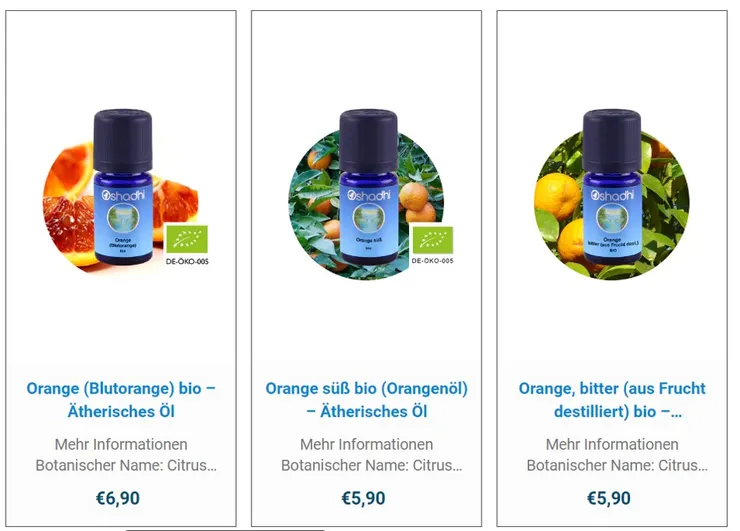The width and height of the screenshot is (740, 531).
Task: Select the €5,90 price of Orange süß
Action: pyautogui.click(x=363, y=498)
